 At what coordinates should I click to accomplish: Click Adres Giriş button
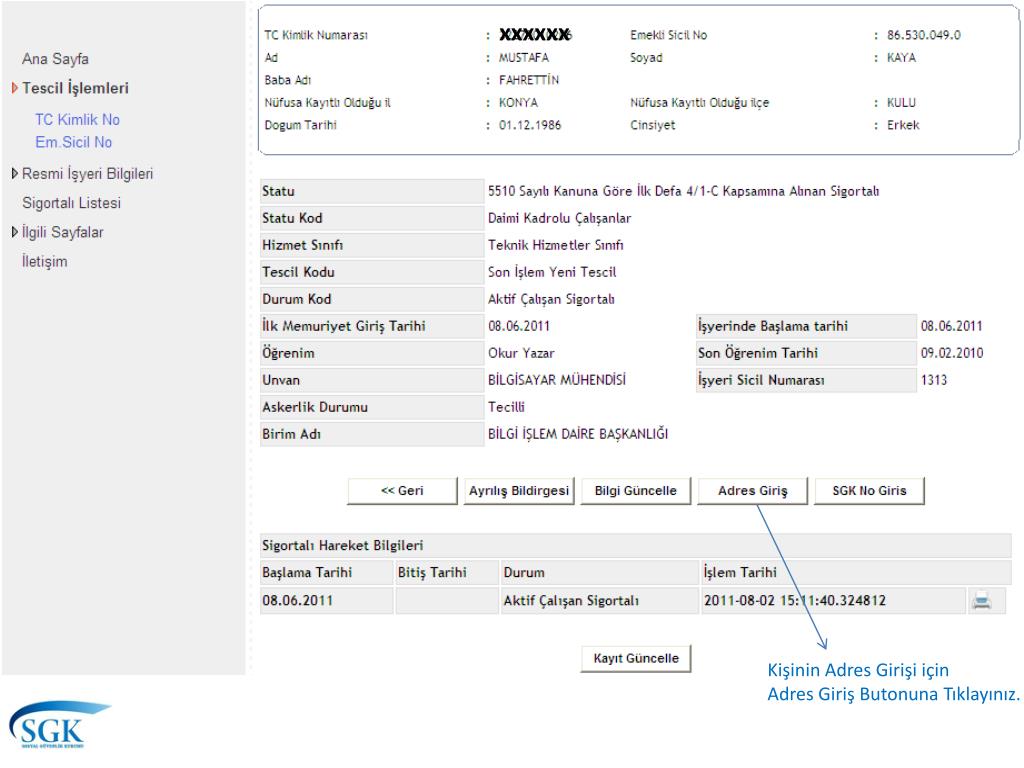(x=752, y=490)
